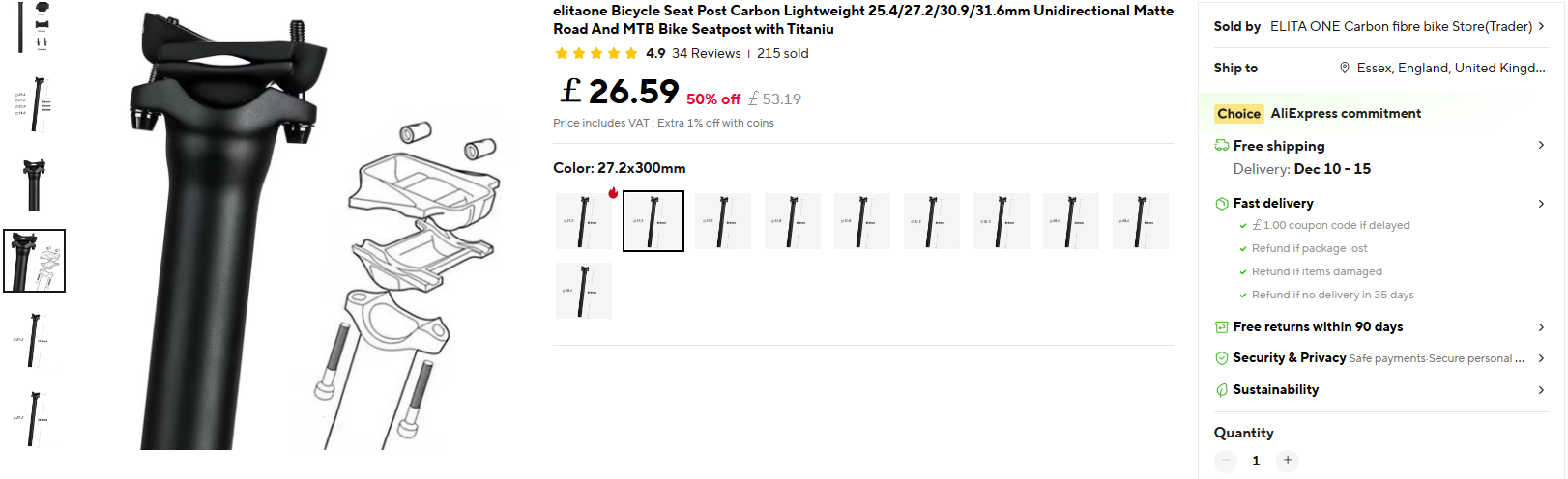View the seatpost clamp head thumbnail

(34, 184)
